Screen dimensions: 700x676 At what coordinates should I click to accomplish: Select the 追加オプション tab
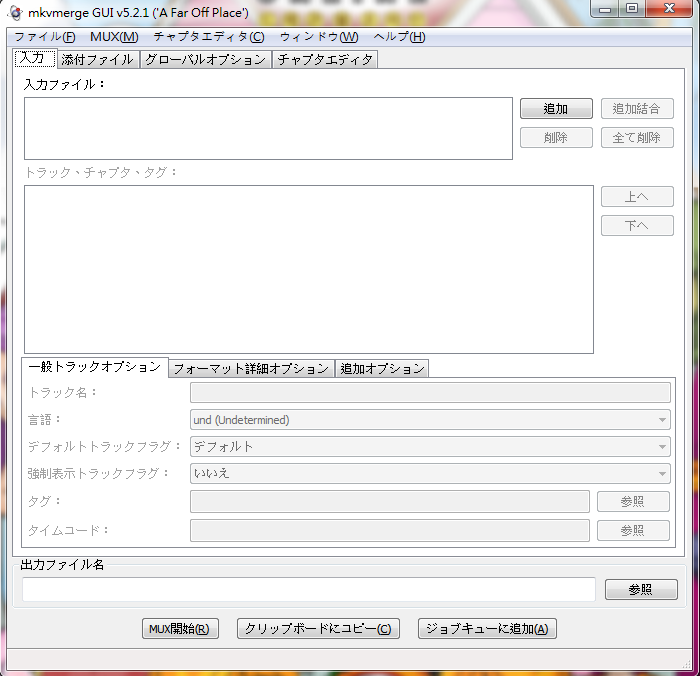click(382, 369)
